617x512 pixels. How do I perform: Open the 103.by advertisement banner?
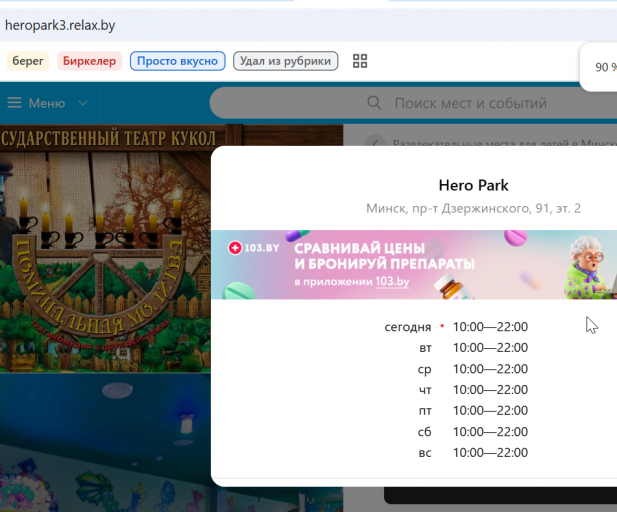(x=414, y=264)
